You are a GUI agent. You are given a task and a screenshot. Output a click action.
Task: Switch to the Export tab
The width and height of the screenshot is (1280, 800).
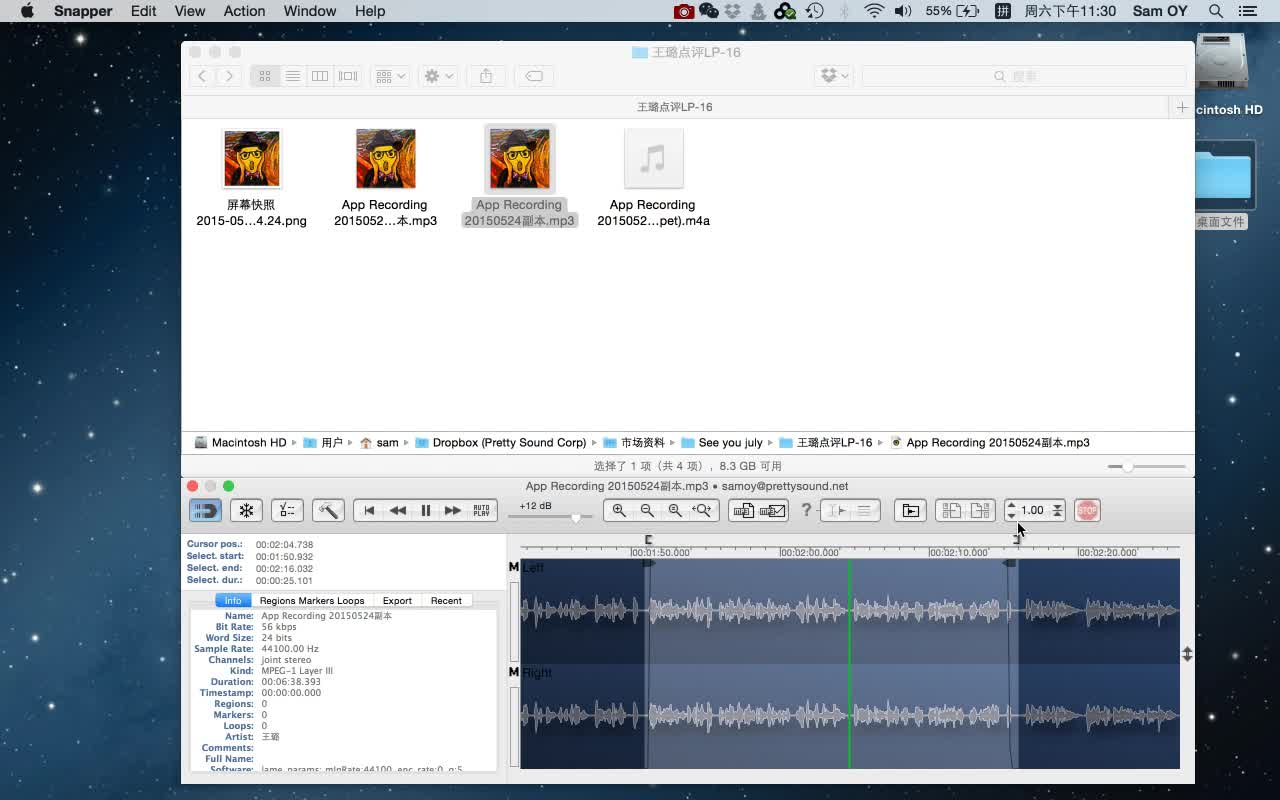[397, 600]
